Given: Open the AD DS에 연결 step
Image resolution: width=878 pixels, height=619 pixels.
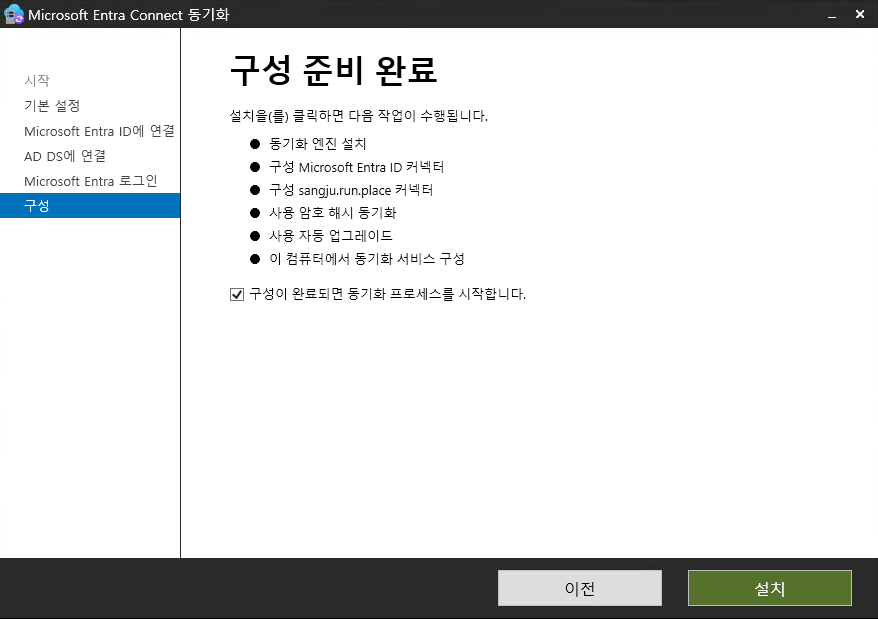Looking at the screenshot, I should 65,156.
